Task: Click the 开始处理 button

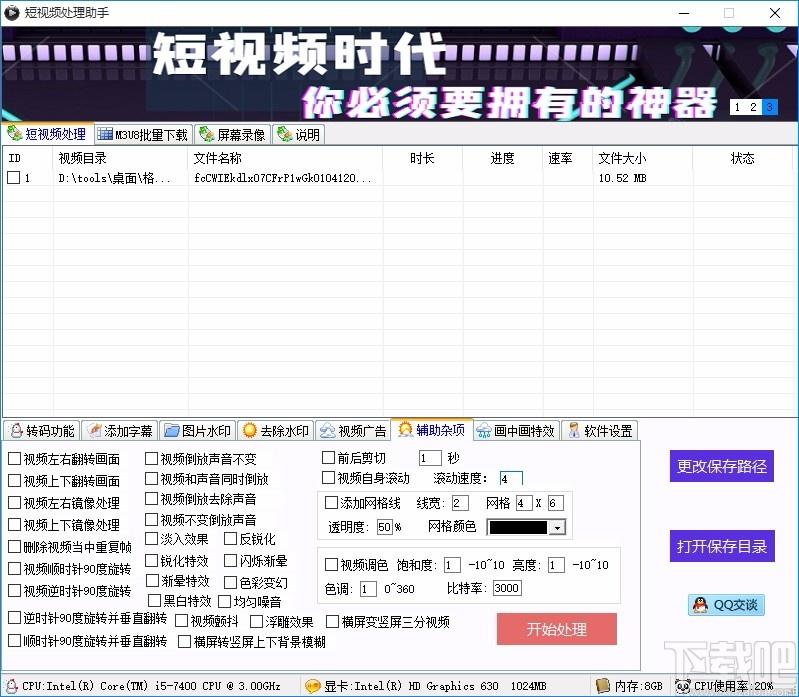Action: (x=557, y=629)
